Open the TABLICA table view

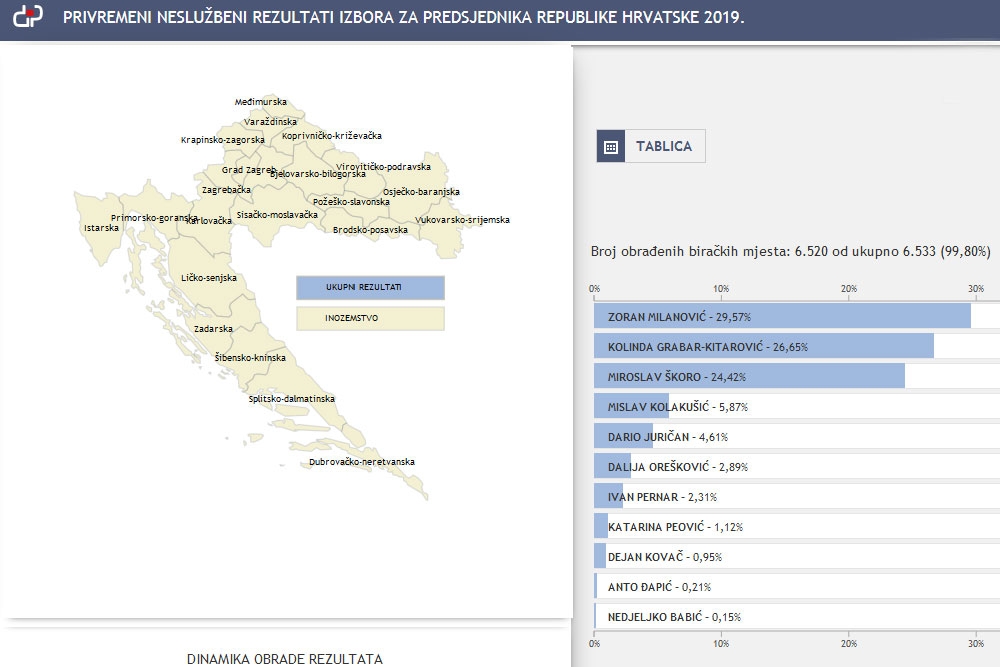click(663, 146)
